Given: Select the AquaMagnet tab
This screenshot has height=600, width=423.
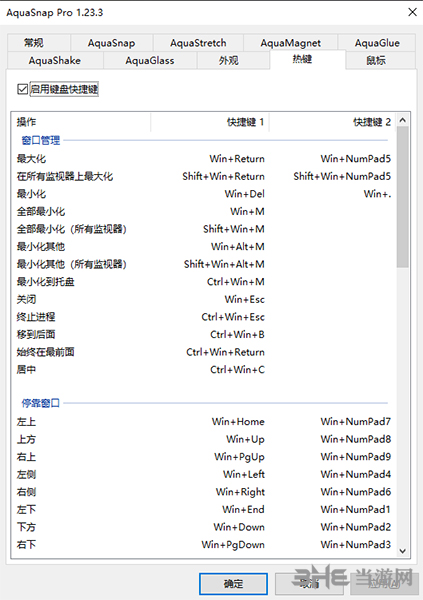Looking at the screenshot, I should [x=290, y=43].
